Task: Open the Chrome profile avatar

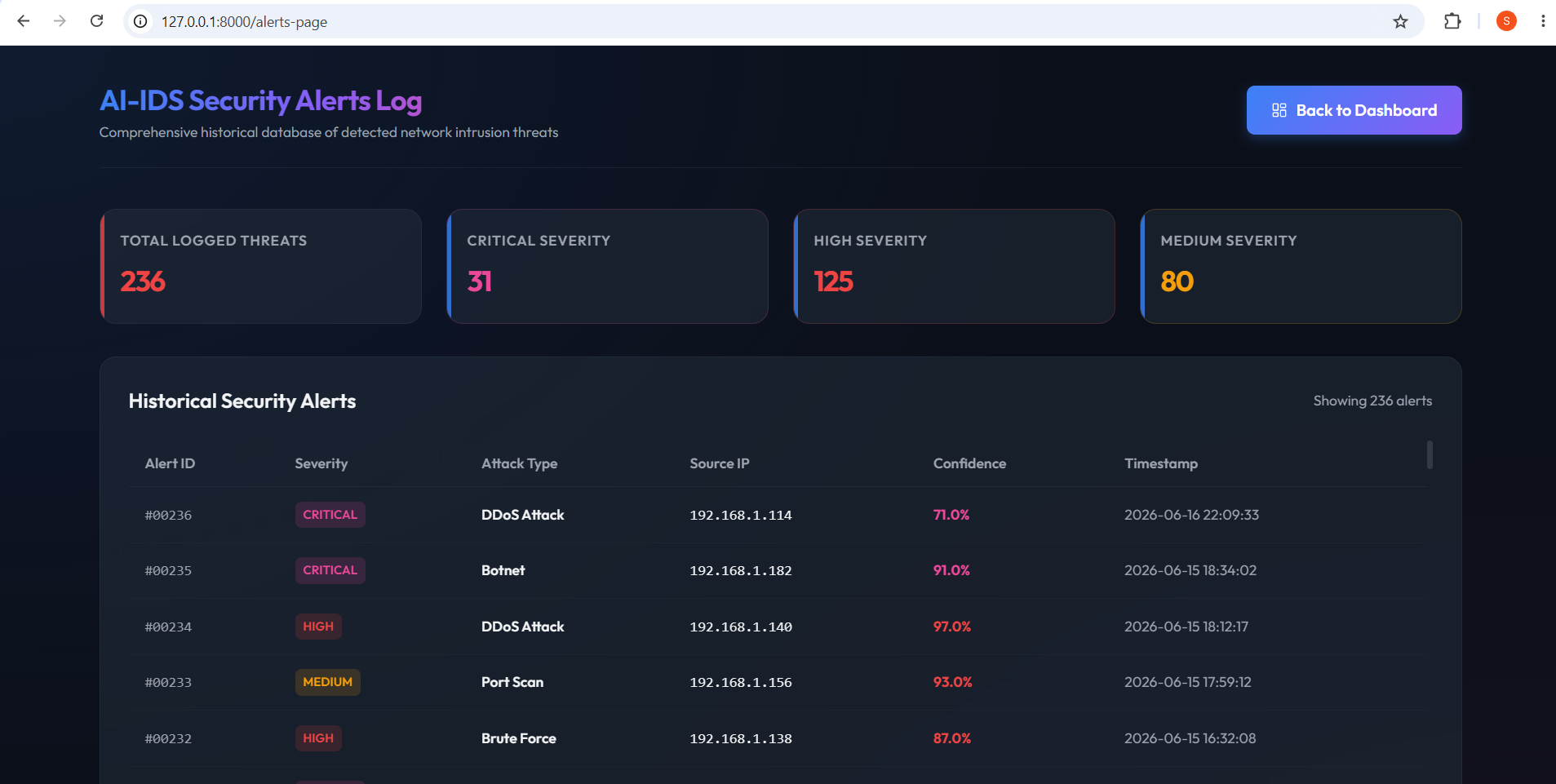Action: tap(1506, 21)
